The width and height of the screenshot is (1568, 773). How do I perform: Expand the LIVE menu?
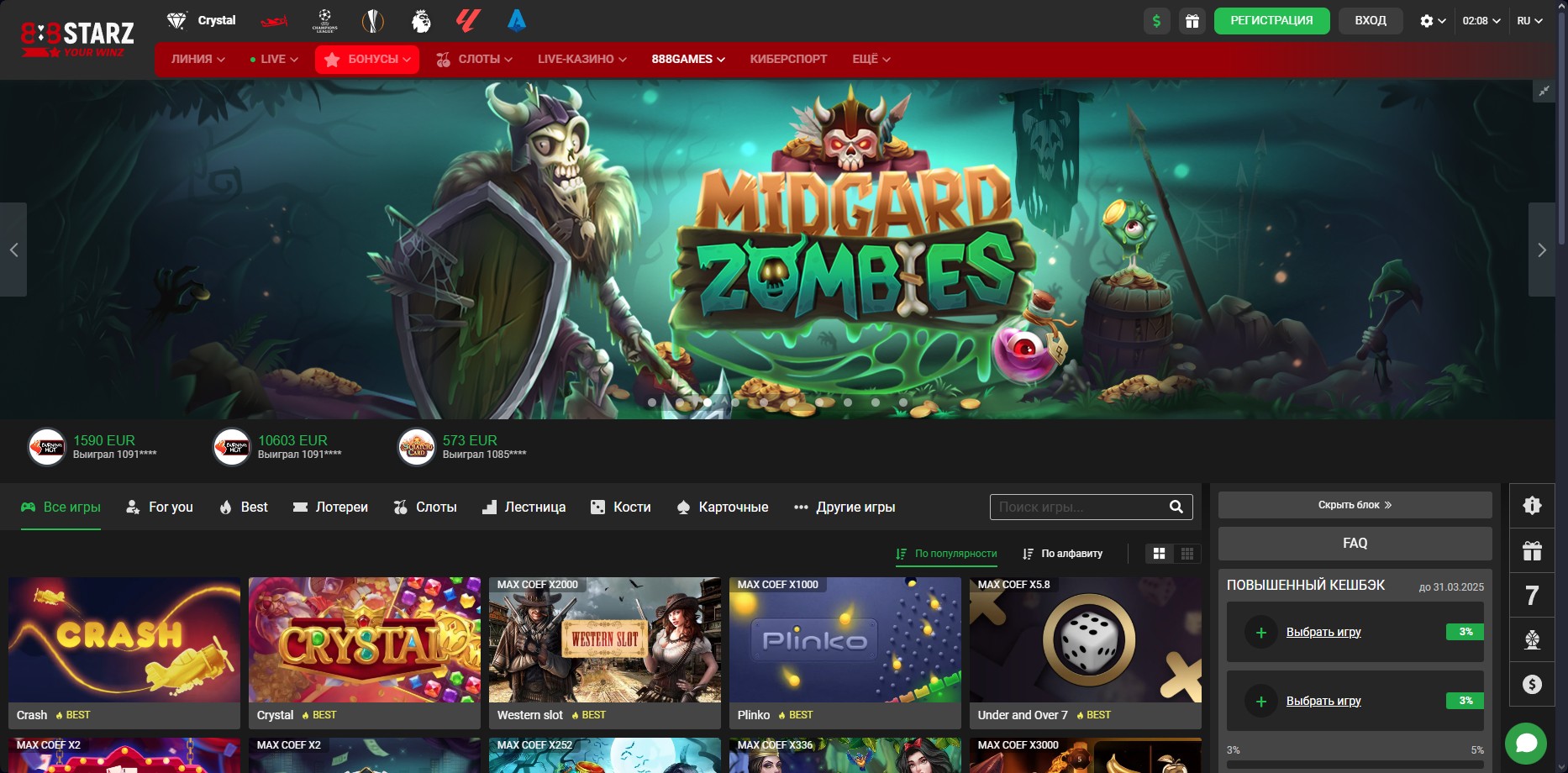click(274, 59)
